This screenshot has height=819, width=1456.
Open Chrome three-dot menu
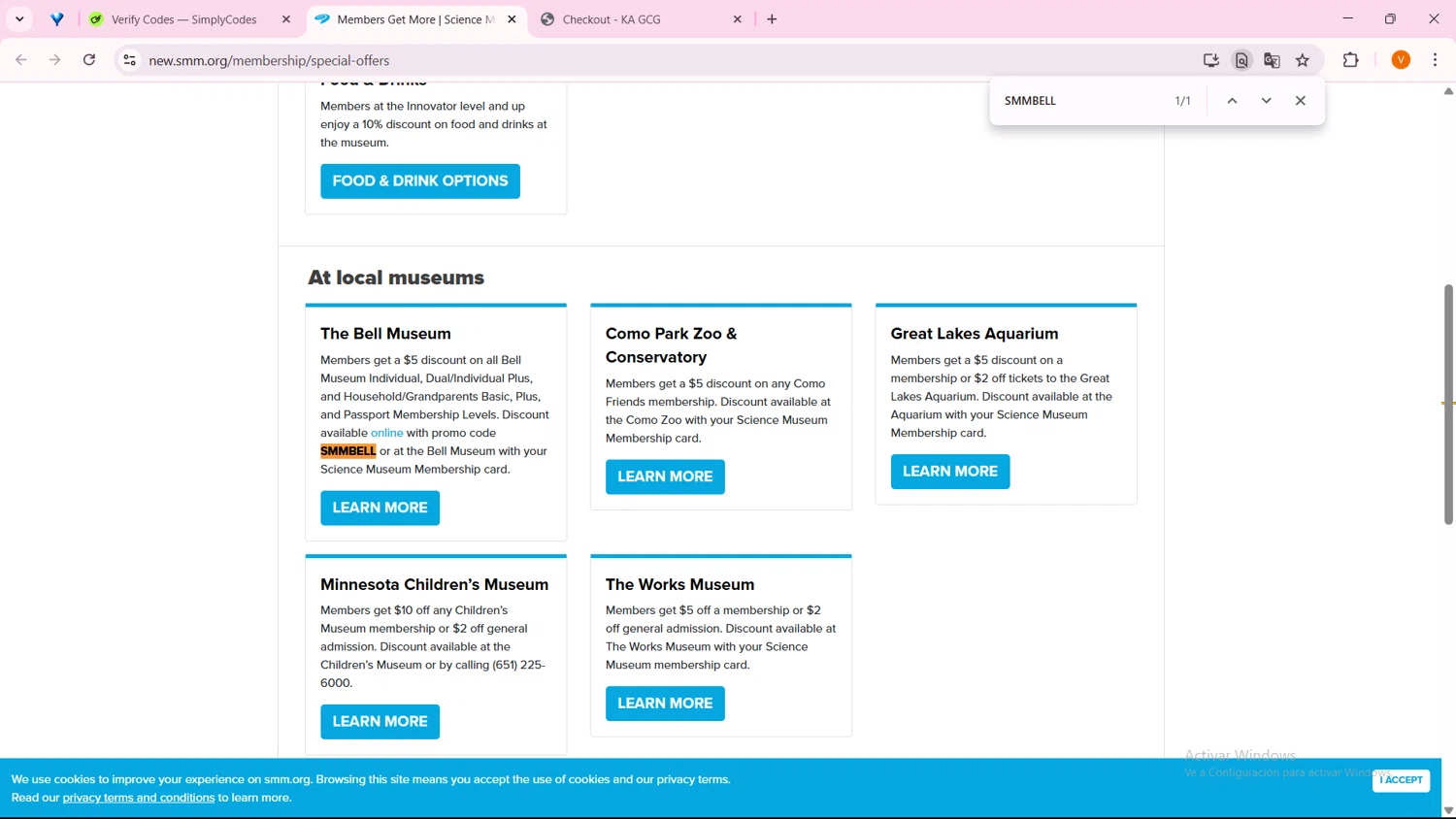tap(1435, 60)
